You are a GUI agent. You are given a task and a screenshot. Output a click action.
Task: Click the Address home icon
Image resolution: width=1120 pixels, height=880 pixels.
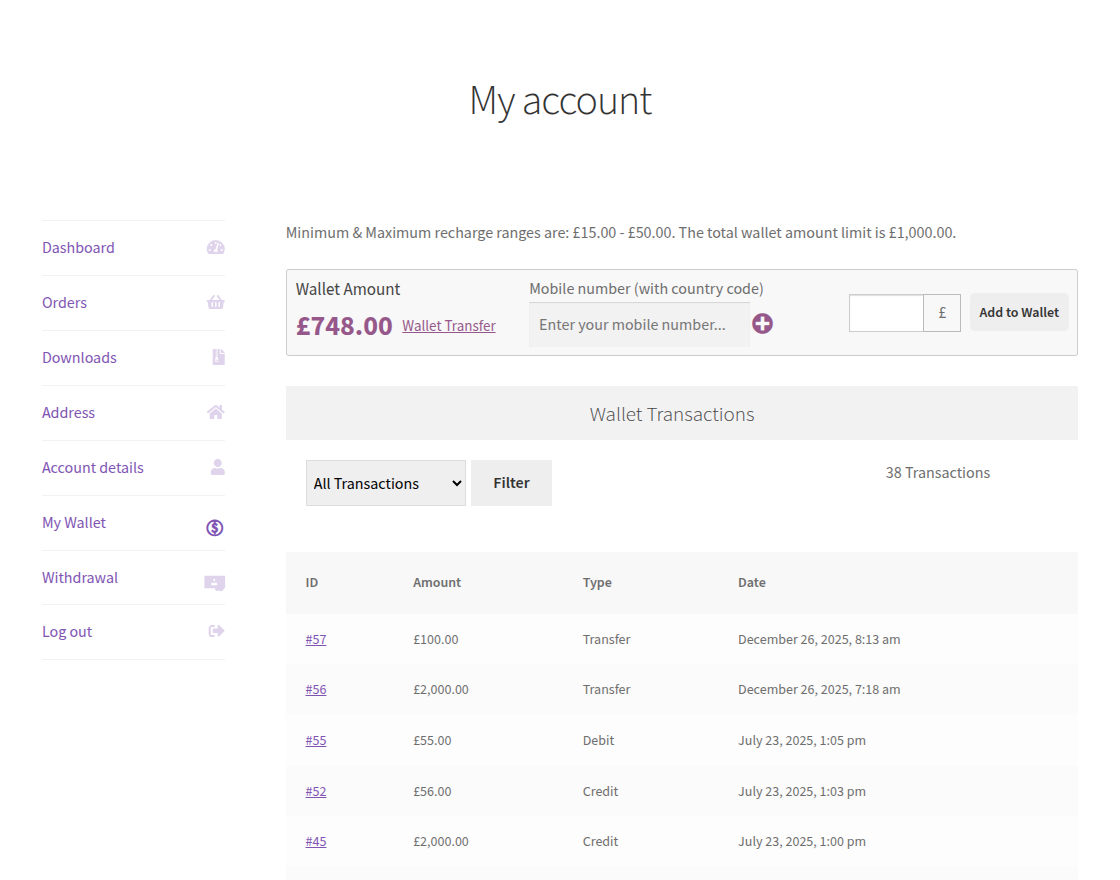[216, 412]
